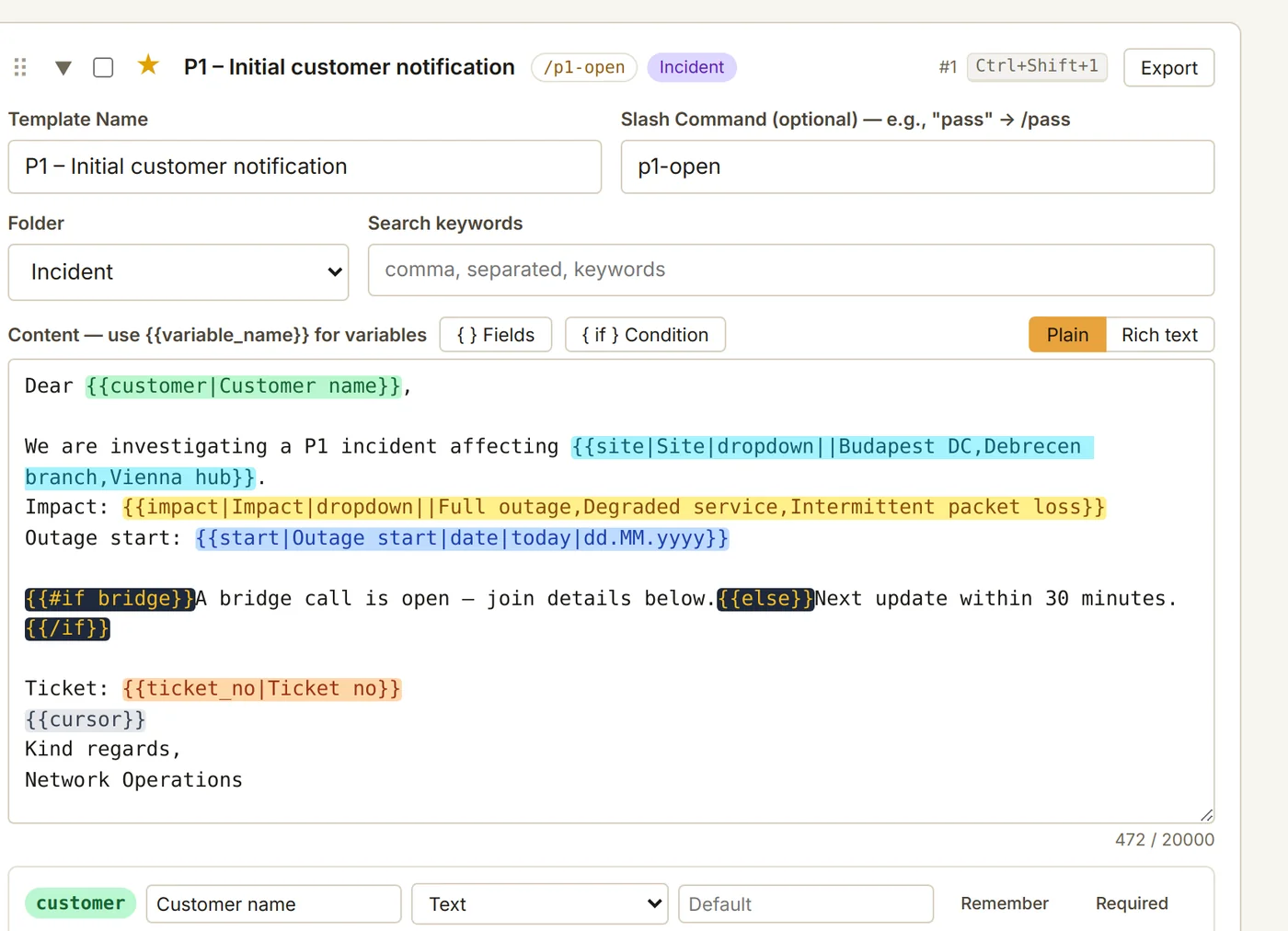Click the customer variable chip
The width and height of the screenshot is (1288, 931).
click(x=81, y=903)
